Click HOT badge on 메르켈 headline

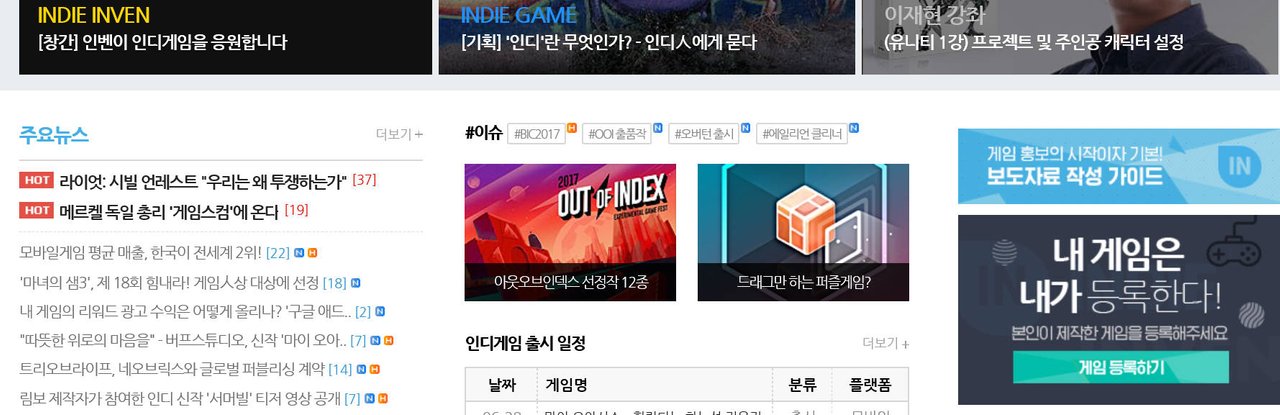tap(36, 210)
